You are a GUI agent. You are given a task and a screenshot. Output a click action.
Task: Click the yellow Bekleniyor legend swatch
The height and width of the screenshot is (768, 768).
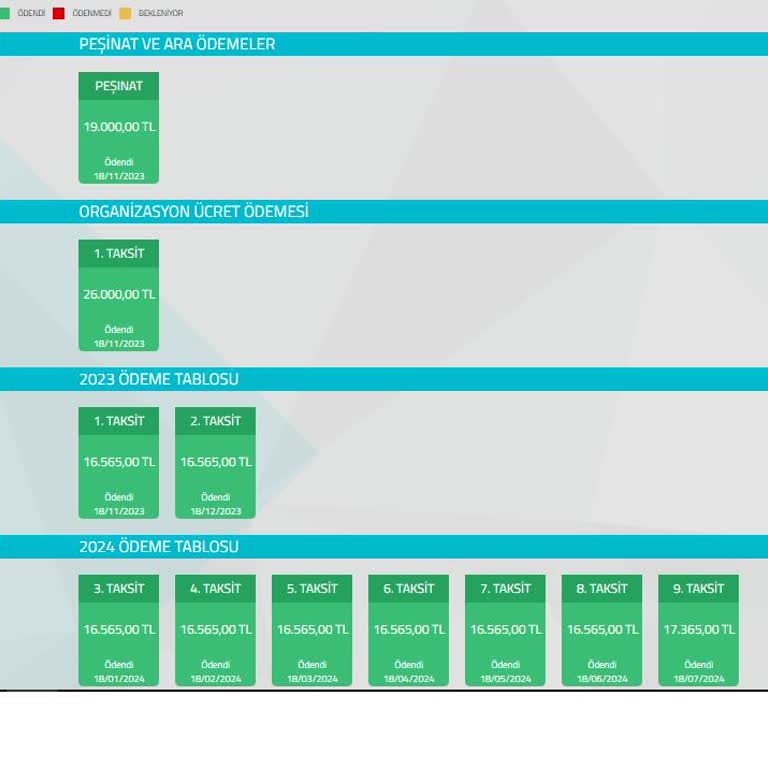tap(125, 13)
